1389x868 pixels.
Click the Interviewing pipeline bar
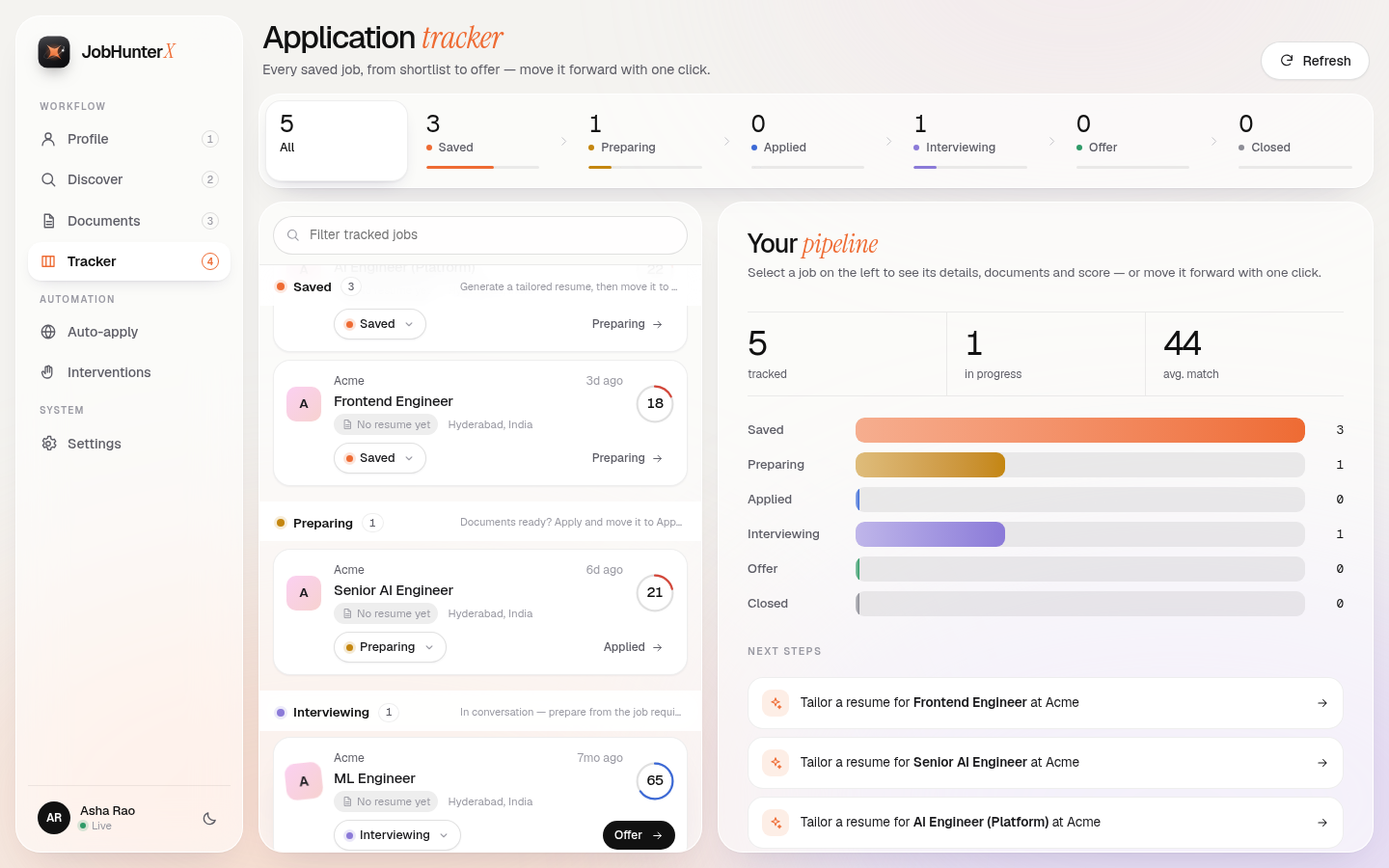(1080, 534)
